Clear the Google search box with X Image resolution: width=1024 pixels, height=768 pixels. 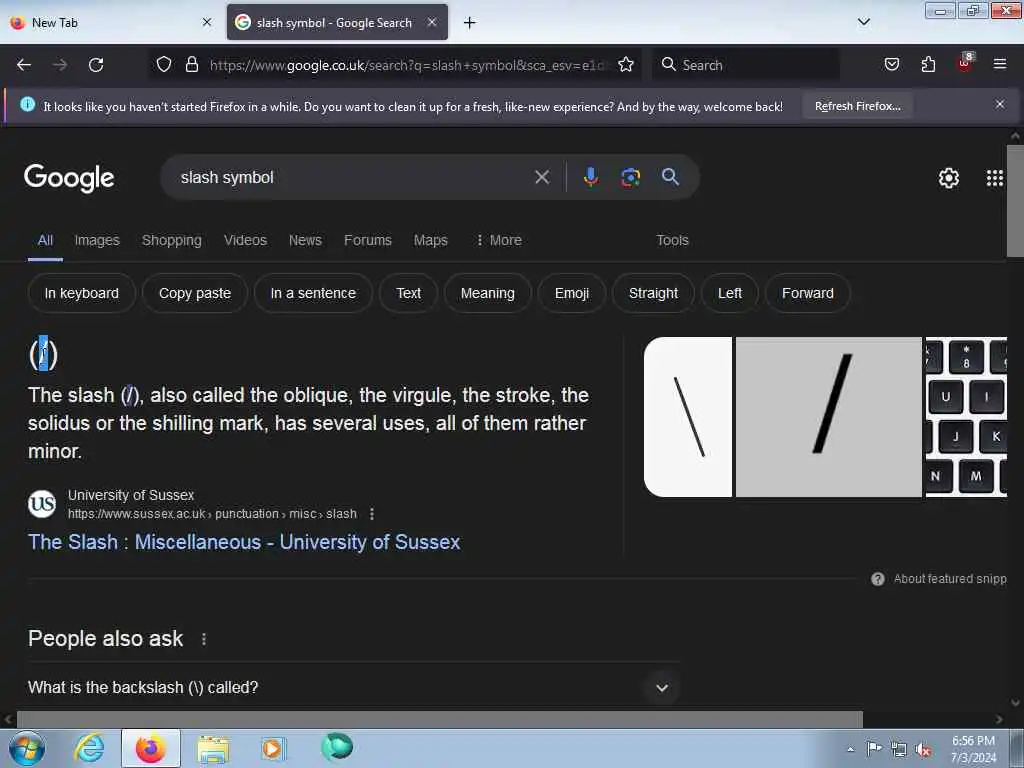(x=542, y=177)
